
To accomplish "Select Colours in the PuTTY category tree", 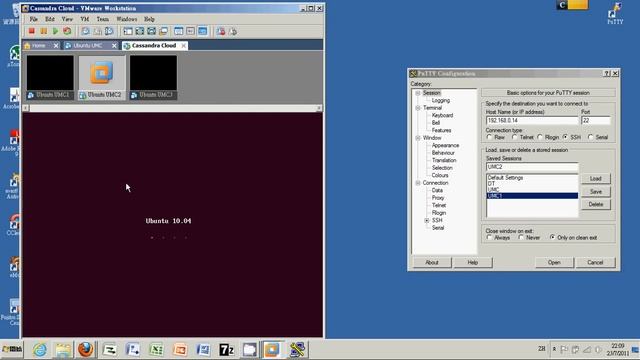I will click(440, 176).
